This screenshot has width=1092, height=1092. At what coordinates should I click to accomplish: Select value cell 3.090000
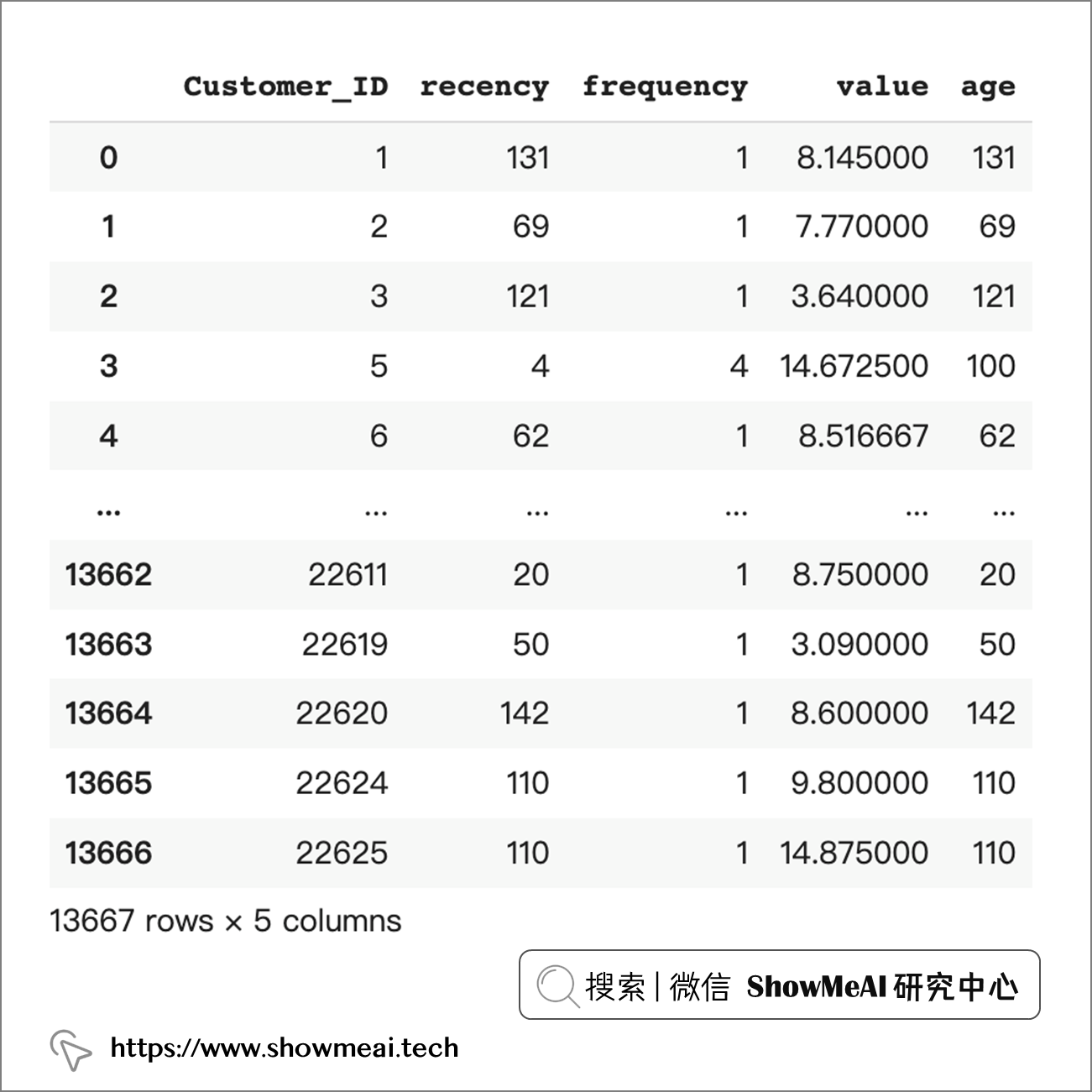point(859,645)
